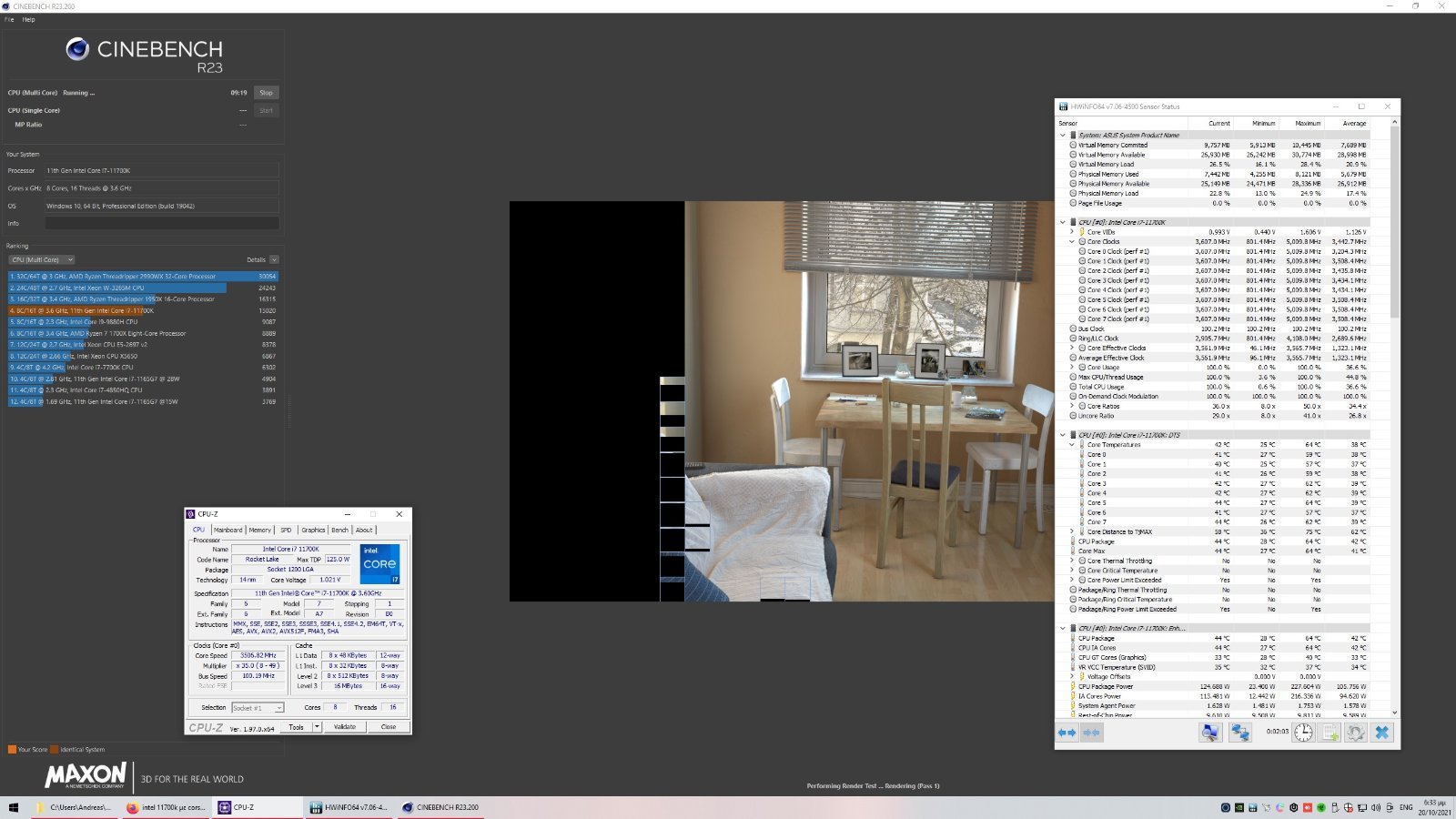The width and height of the screenshot is (1456, 819).
Task: Stop the multi core benchmark
Action: [266, 93]
